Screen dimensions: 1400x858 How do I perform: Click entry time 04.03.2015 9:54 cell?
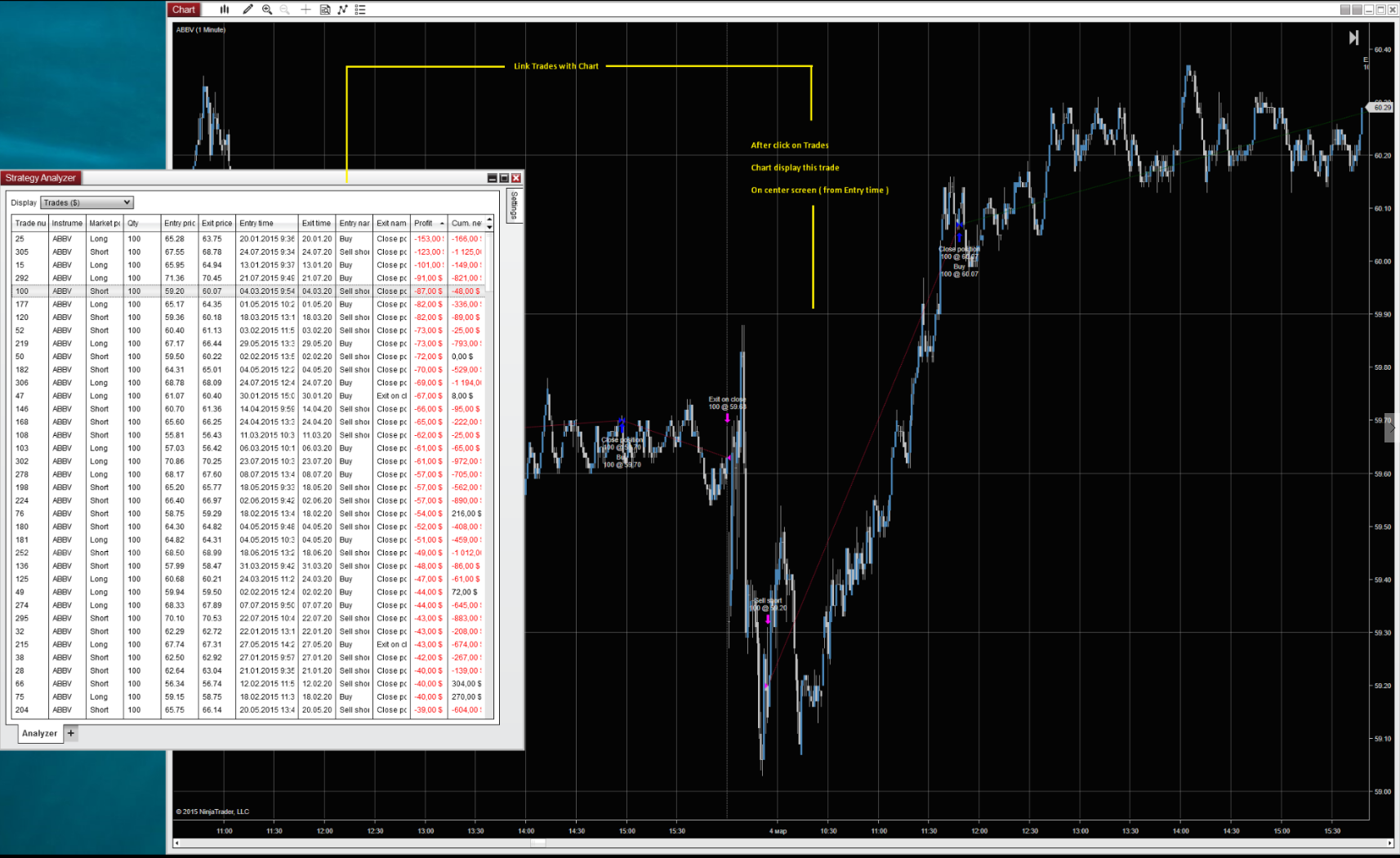tap(268, 291)
